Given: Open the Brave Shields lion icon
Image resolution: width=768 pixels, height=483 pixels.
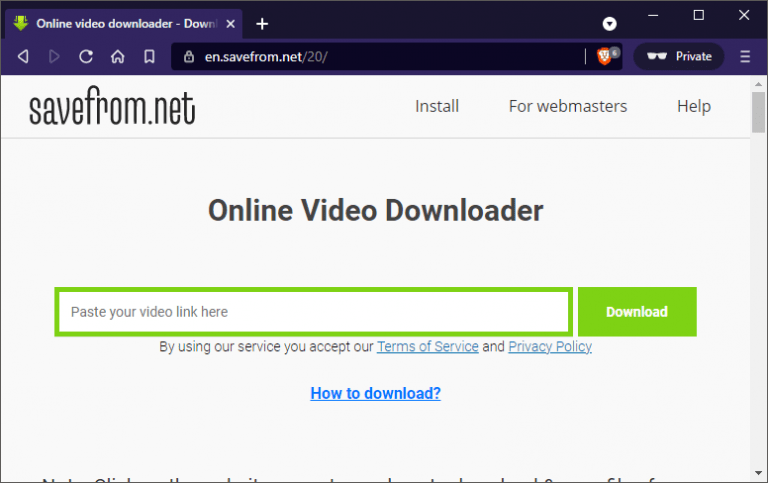Looking at the screenshot, I should [605, 57].
